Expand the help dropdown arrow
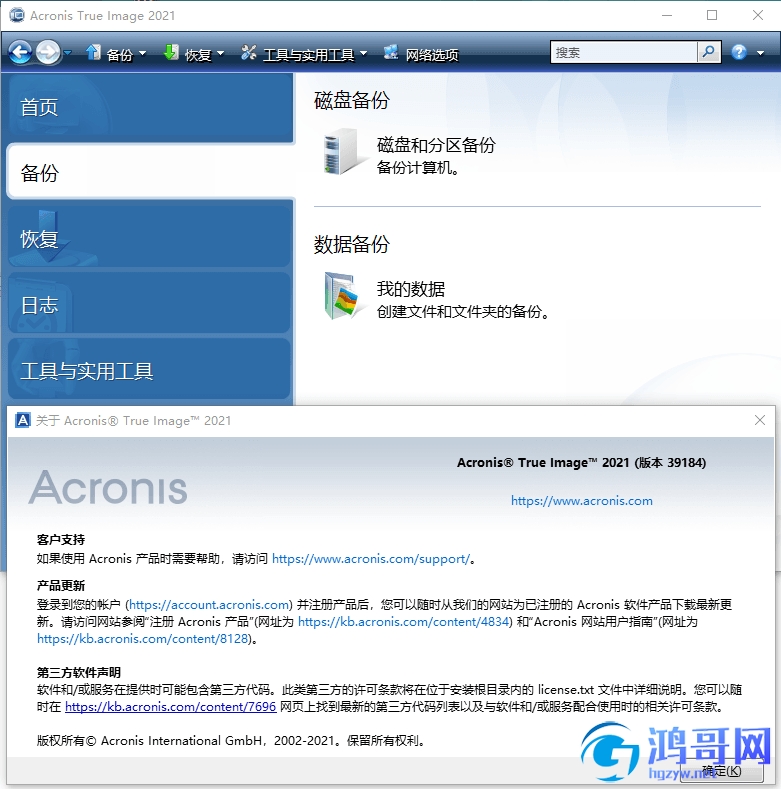781x789 pixels. [x=760, y=53]
